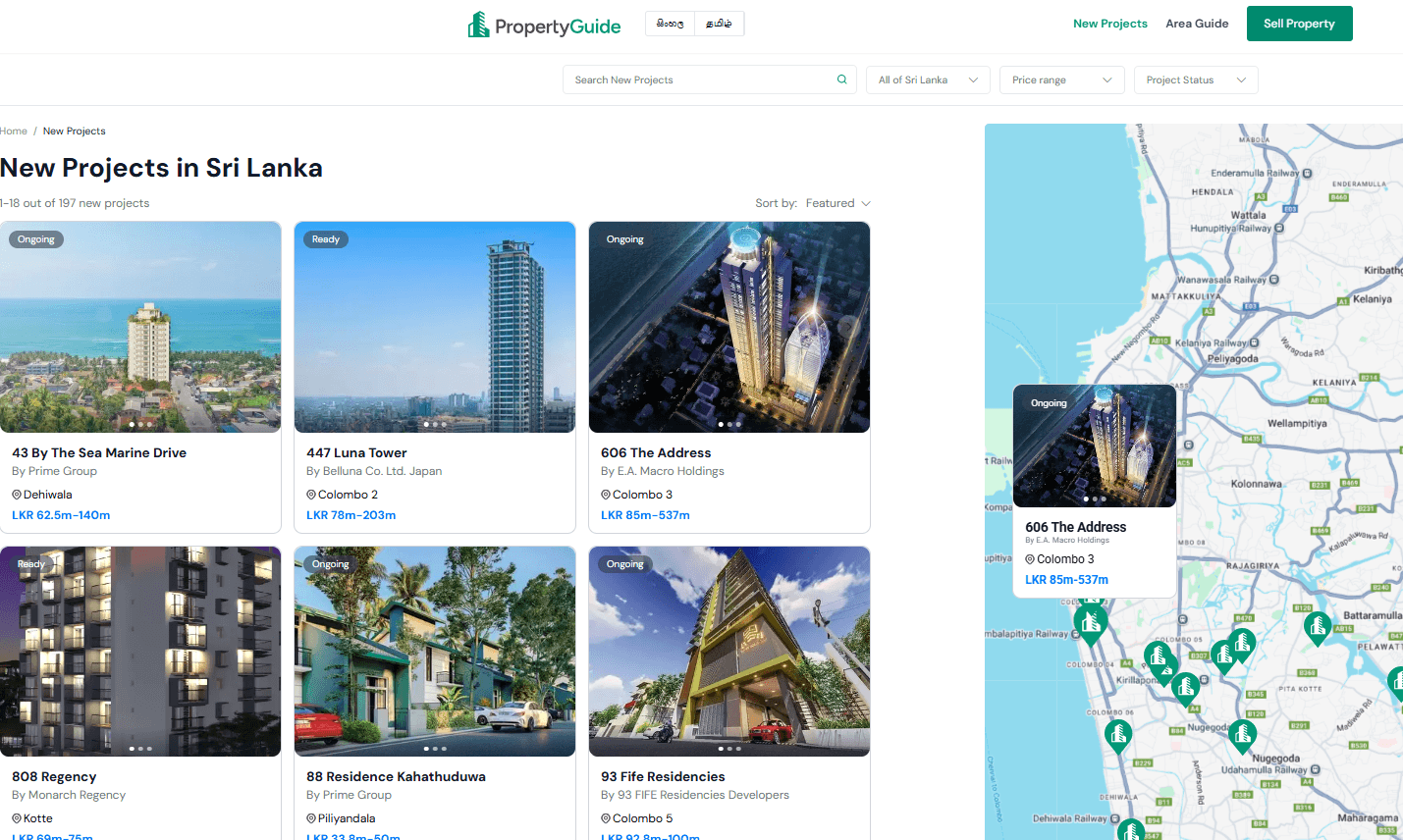Click the location pin icon beside Colombo 2
This screenshot has width=1403, height=840.
[311, 494]
